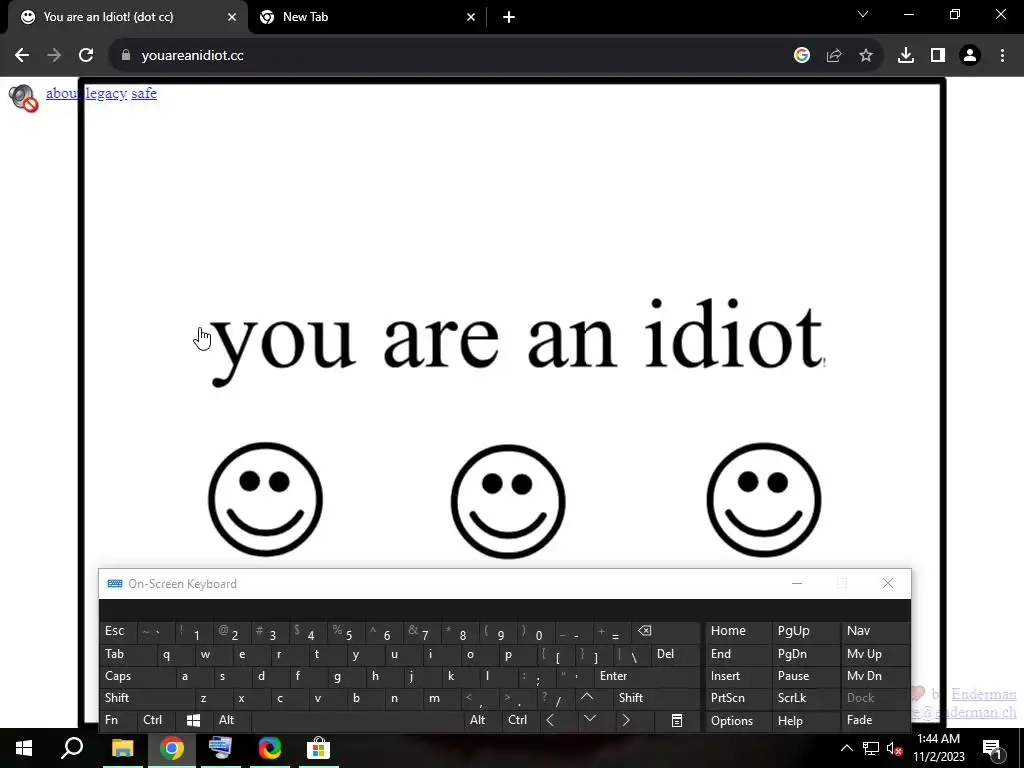1024x768 pixels.
Task: Open a new tab with plus button
Action: (509, 17)
